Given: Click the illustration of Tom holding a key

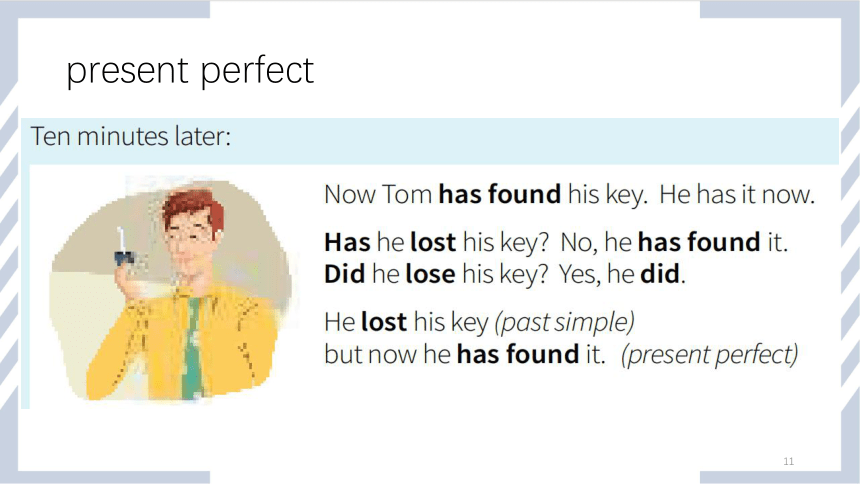Looking at the screenshot, I should coord(171,289).
